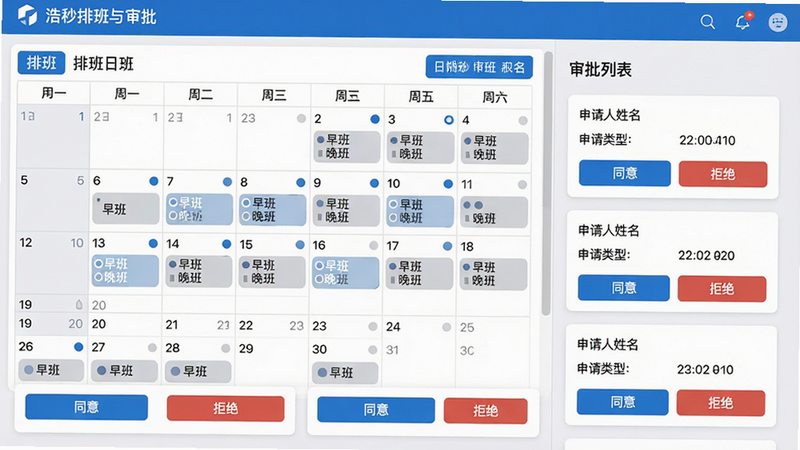The image size is (800, 450).
Task: Switch to the 排班 tab
Action: 41,63
